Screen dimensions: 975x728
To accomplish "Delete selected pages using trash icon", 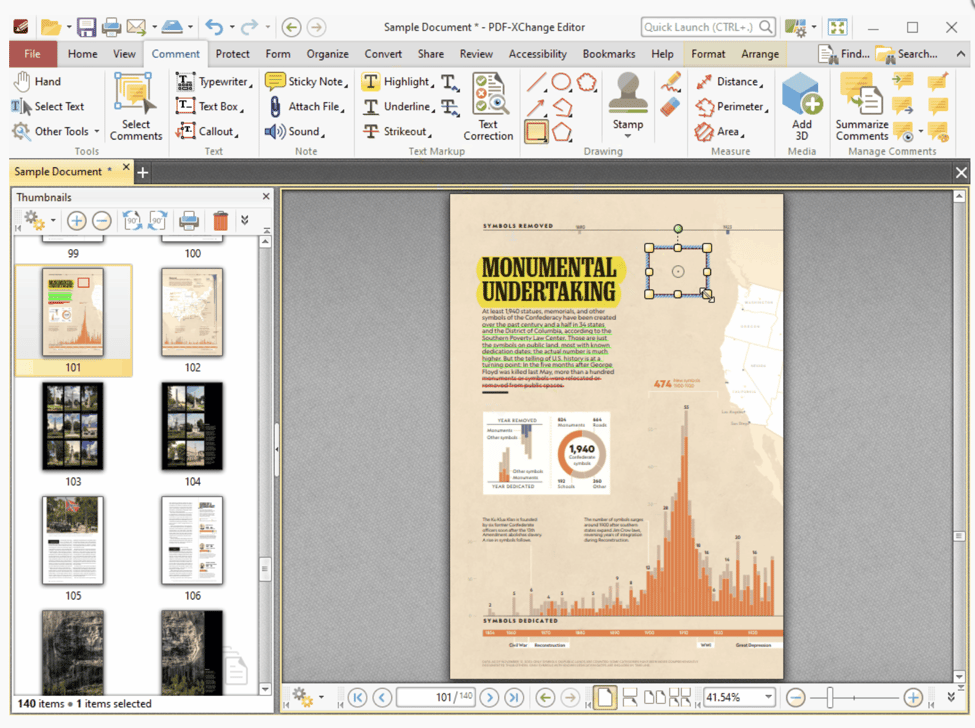I will [x=221, y=221].
